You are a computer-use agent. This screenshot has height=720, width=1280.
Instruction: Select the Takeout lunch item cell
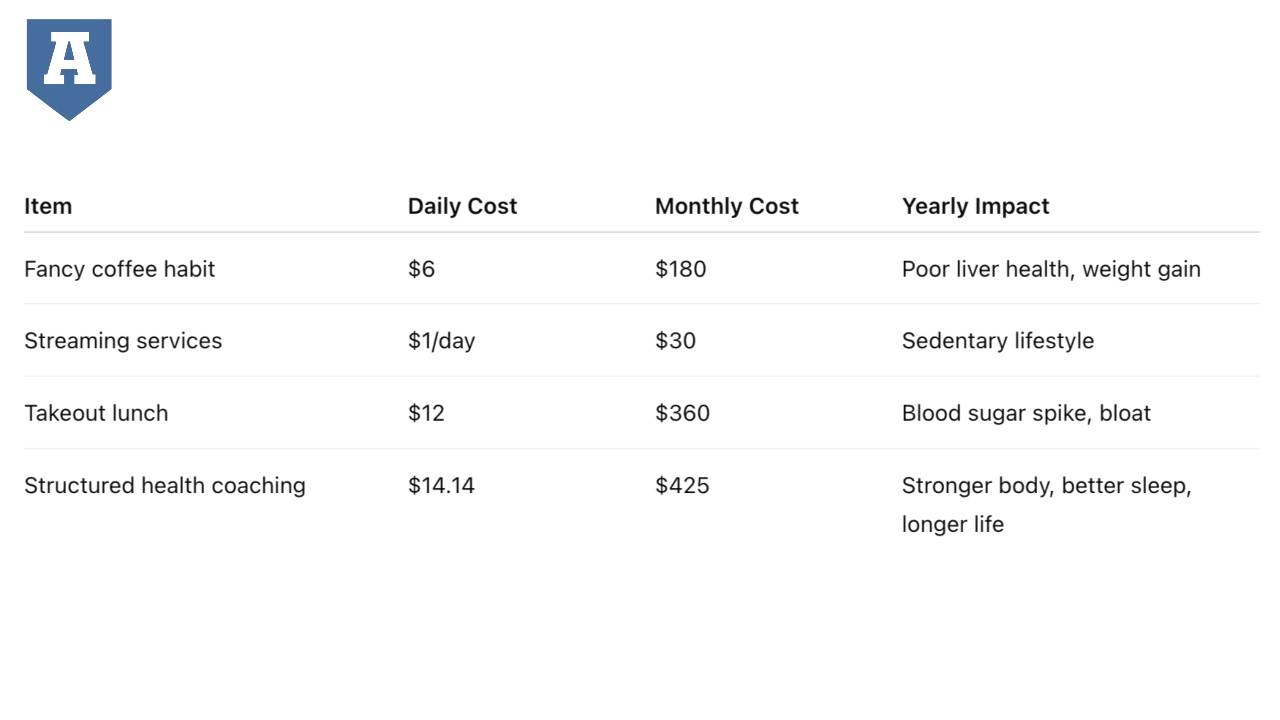[x=96, y=413]
